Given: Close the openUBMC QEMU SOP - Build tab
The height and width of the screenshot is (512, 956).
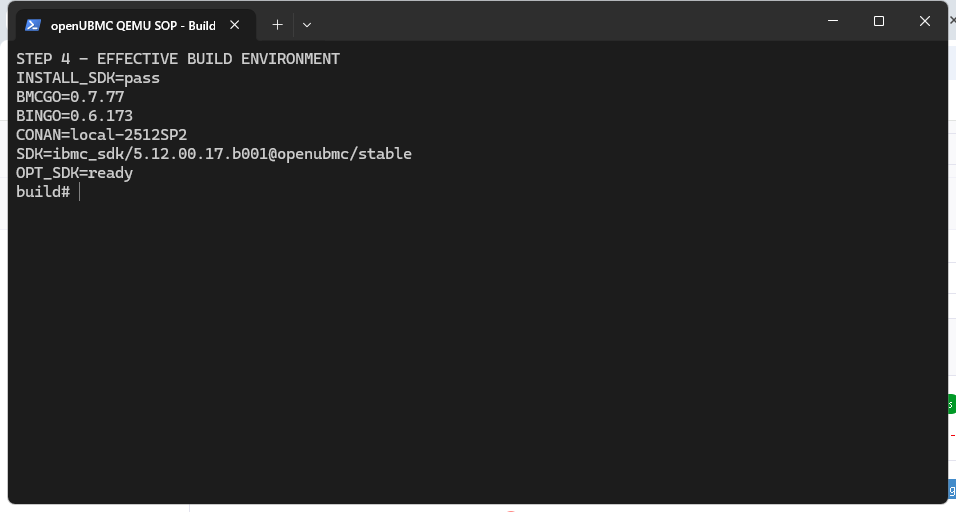Looking at the screenshot, I should 234,25.
